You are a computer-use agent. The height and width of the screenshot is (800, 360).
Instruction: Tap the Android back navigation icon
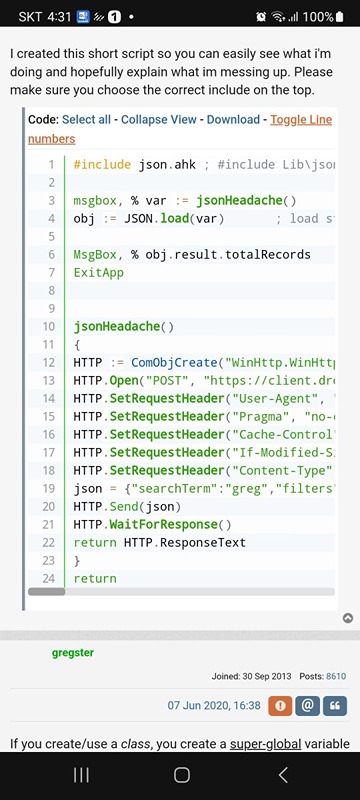283,775
